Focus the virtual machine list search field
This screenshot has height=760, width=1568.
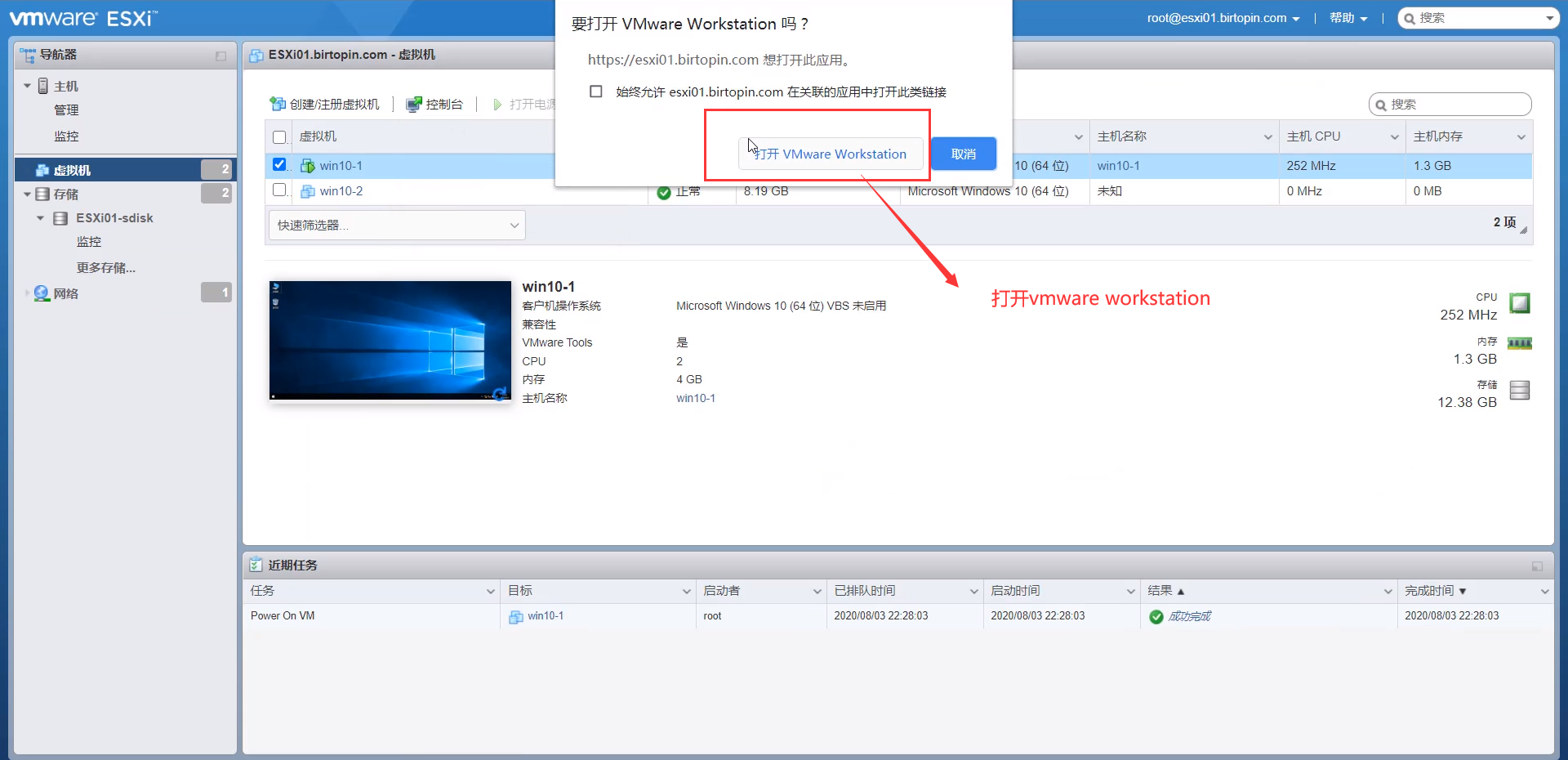(x=1450, y=105)
